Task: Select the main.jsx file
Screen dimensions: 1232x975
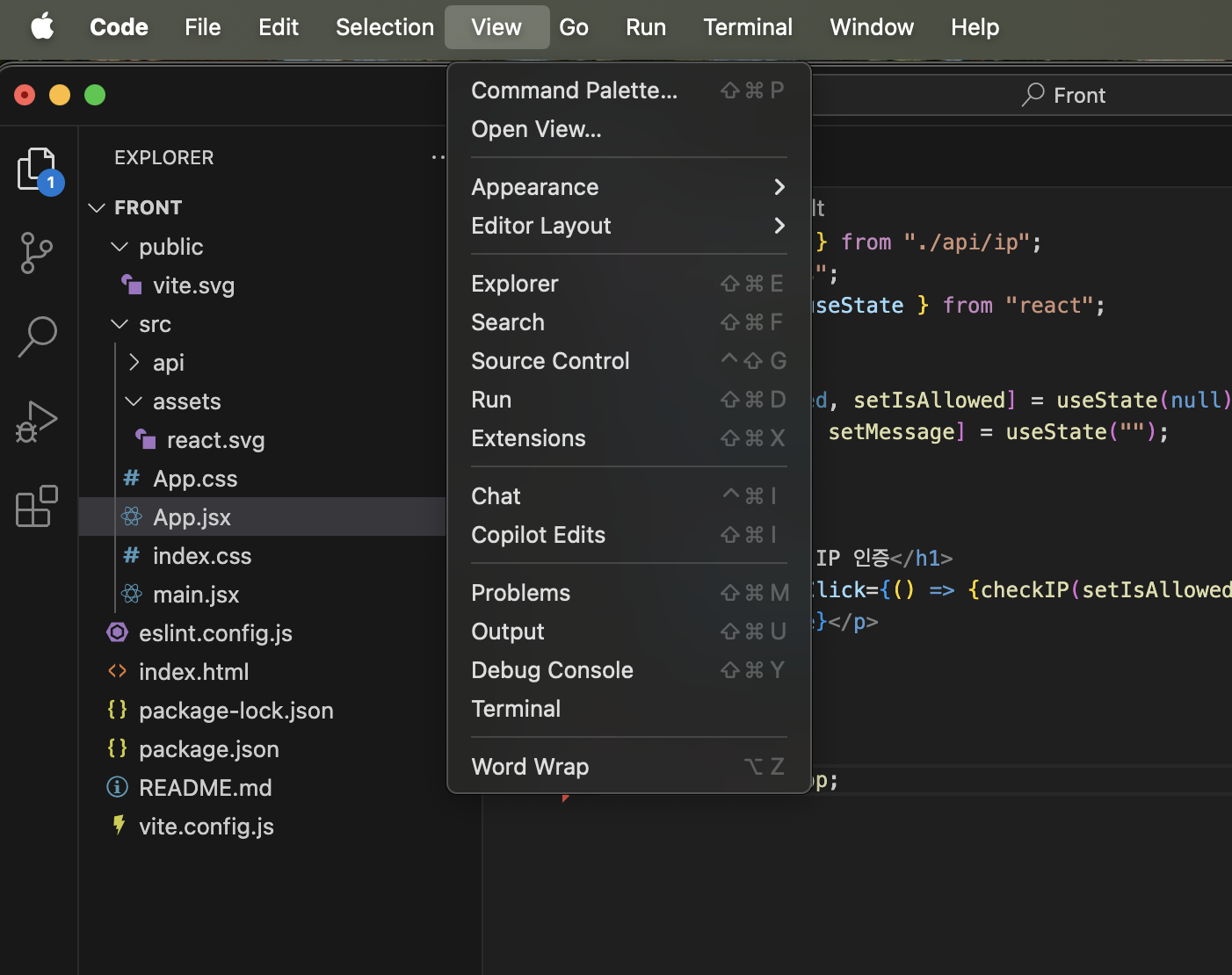Action: point(195,594)
